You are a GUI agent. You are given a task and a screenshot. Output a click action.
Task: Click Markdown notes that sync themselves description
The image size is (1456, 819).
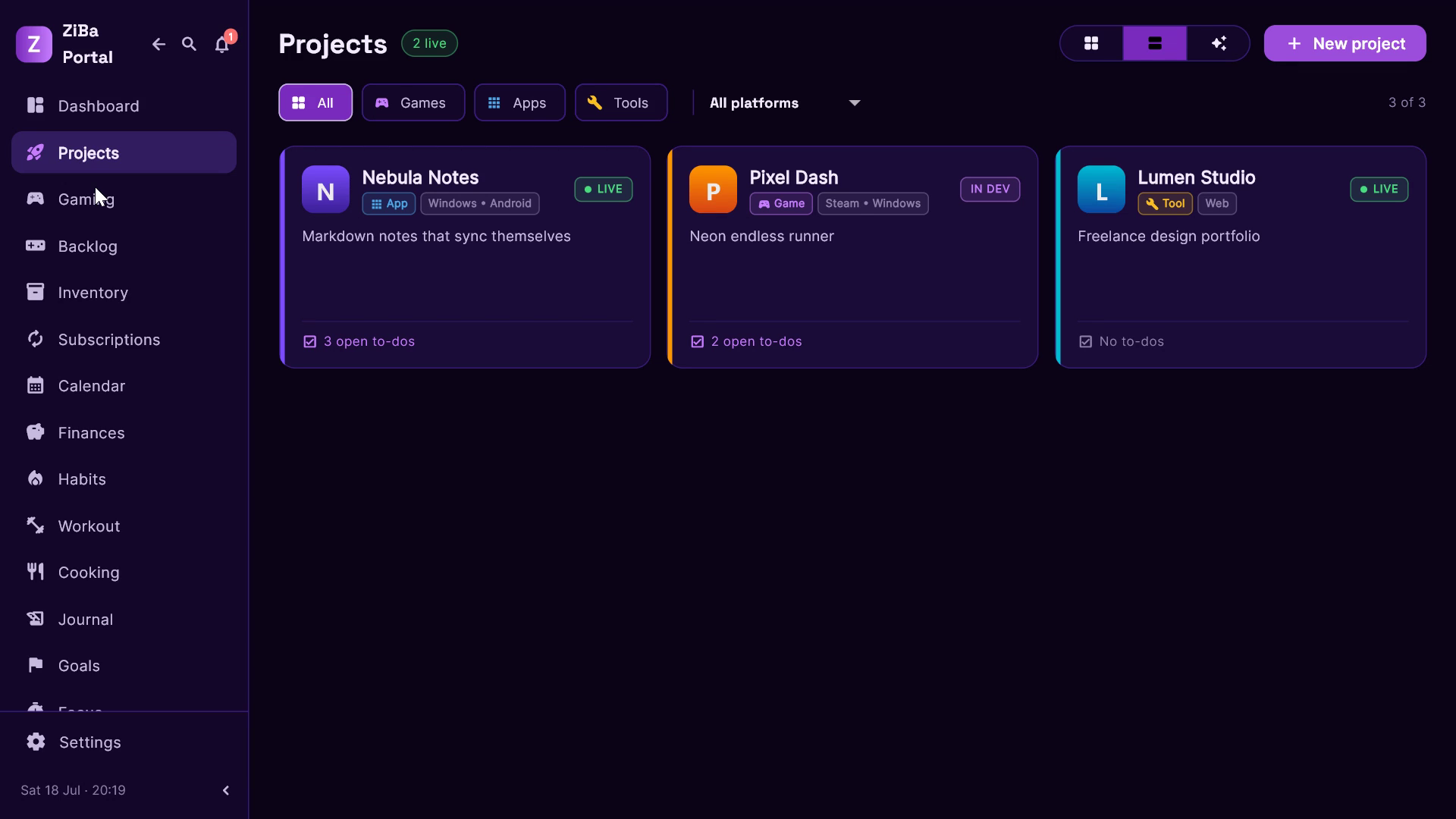click(436, 237)
